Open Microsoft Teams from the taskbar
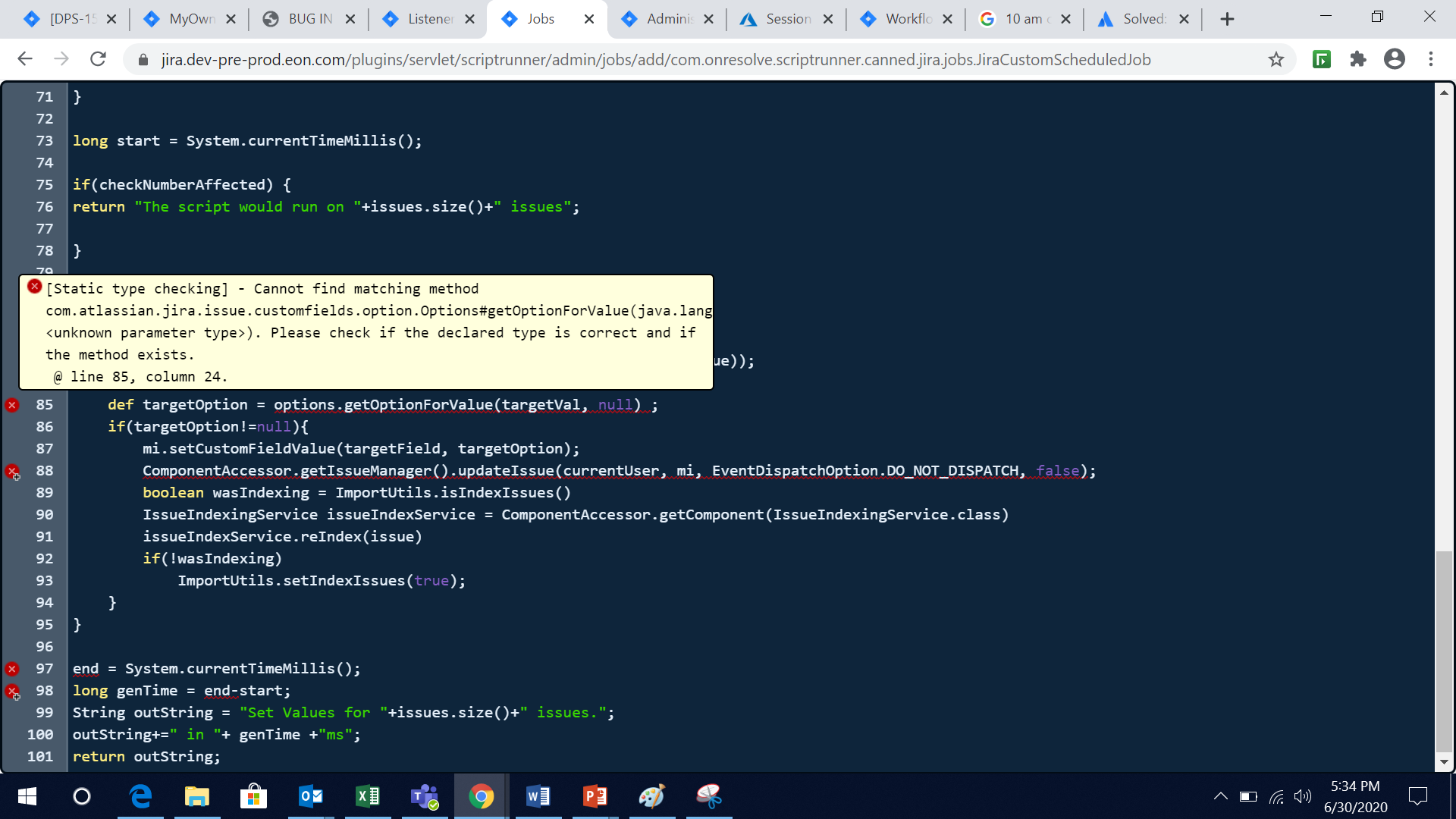1456x819 pixels. click(424, 796)
